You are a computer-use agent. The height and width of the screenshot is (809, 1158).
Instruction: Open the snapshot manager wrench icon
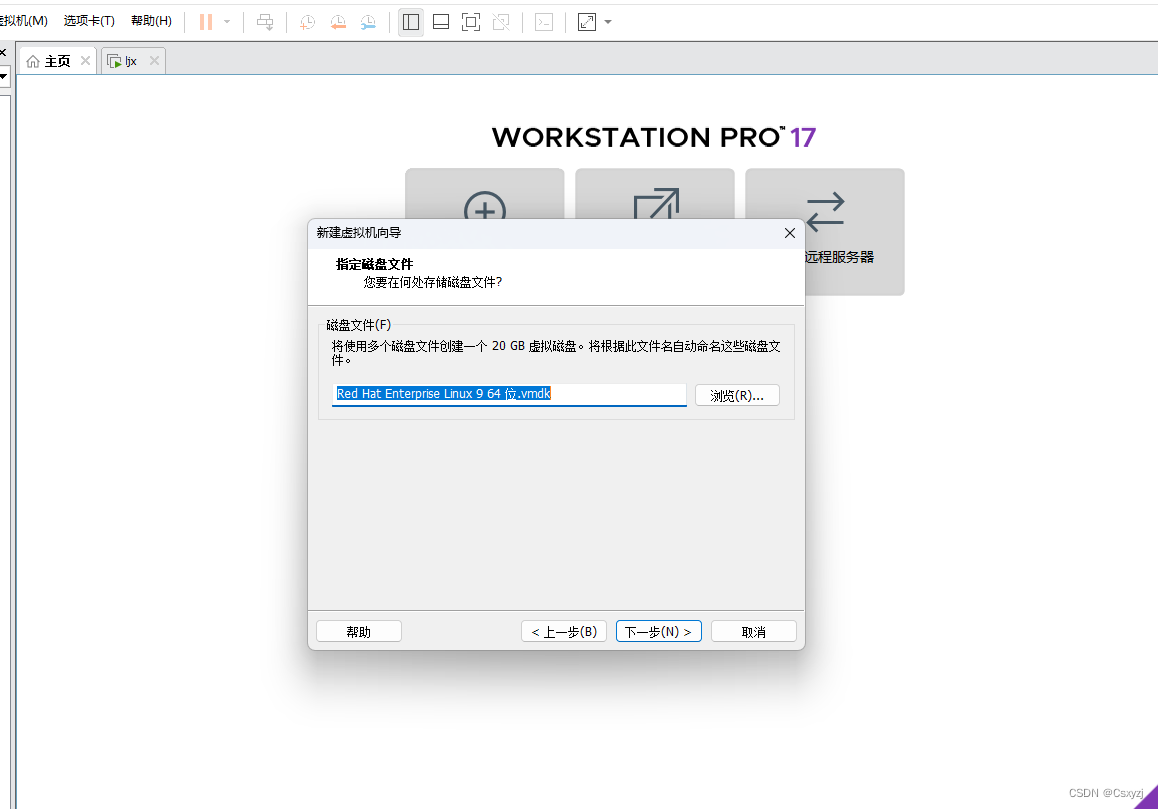368,22
